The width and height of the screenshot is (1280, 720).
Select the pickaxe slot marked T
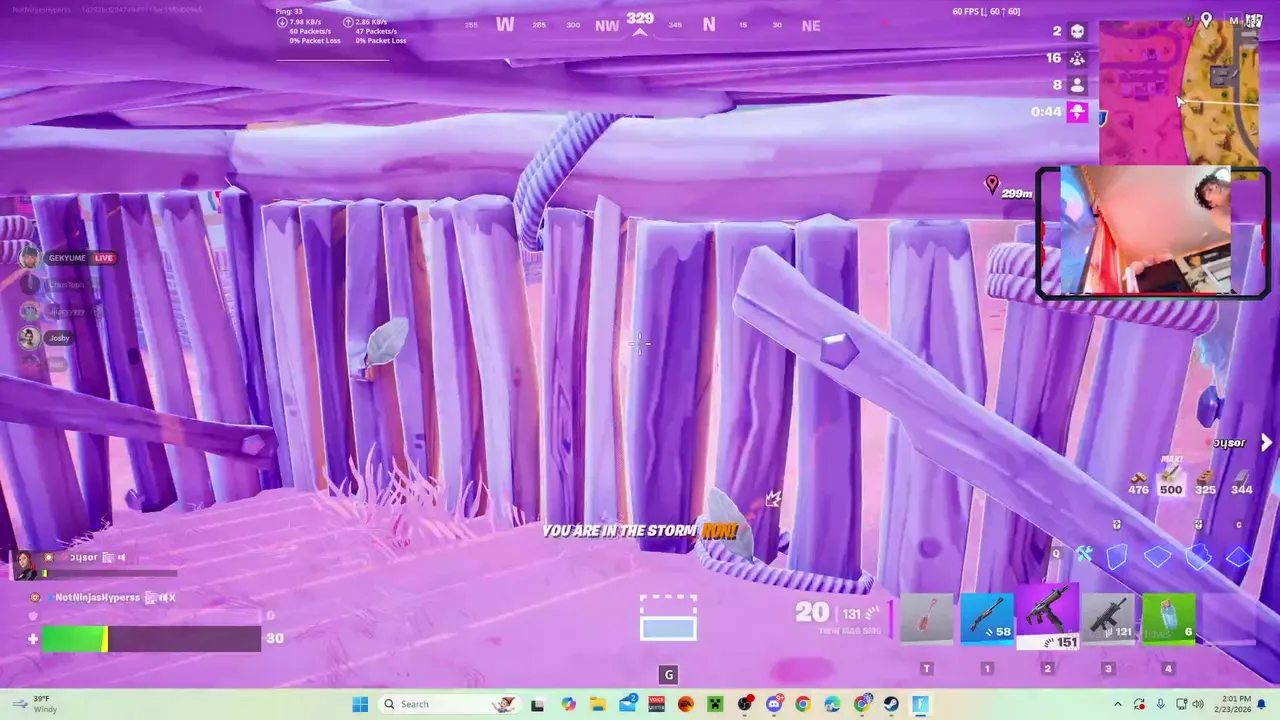click(x=927, y=618)
